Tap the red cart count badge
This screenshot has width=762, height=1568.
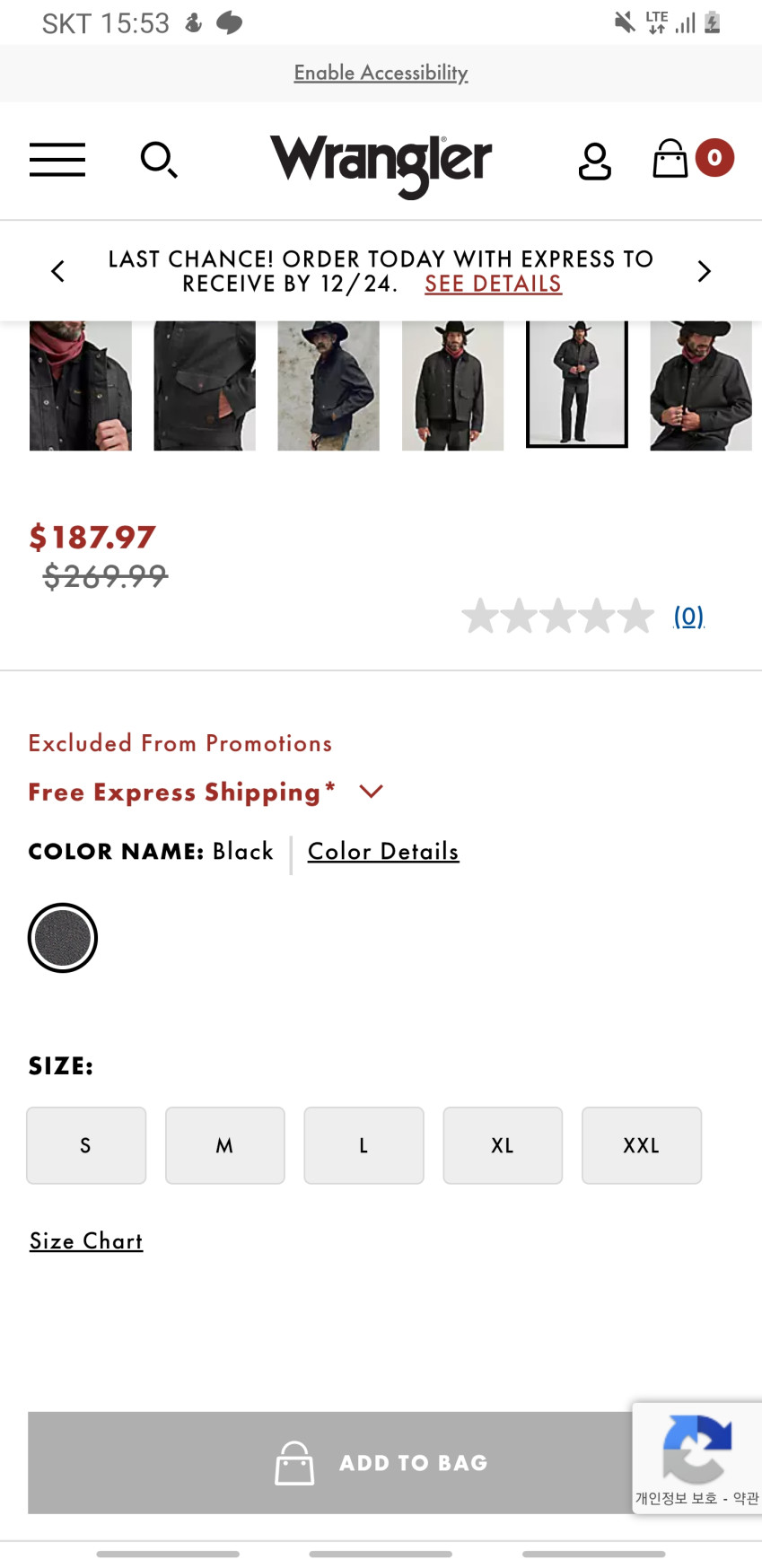[x=714, y=158]
